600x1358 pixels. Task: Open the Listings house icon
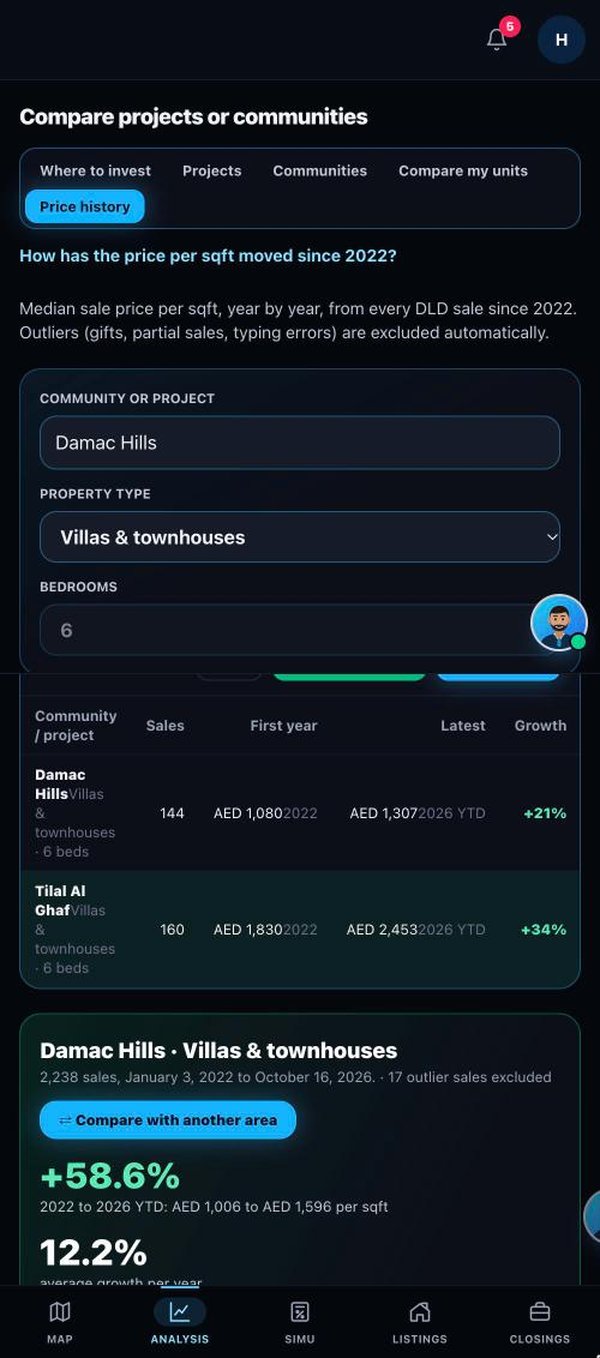tap(420, 1312)
